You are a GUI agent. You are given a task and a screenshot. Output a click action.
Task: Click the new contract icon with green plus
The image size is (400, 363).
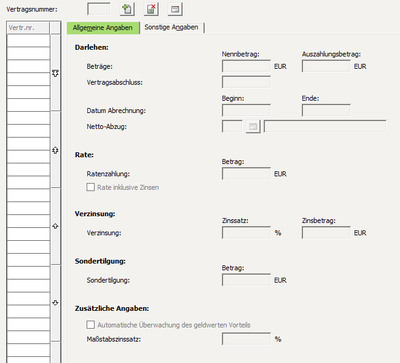(x=127, y=9)
